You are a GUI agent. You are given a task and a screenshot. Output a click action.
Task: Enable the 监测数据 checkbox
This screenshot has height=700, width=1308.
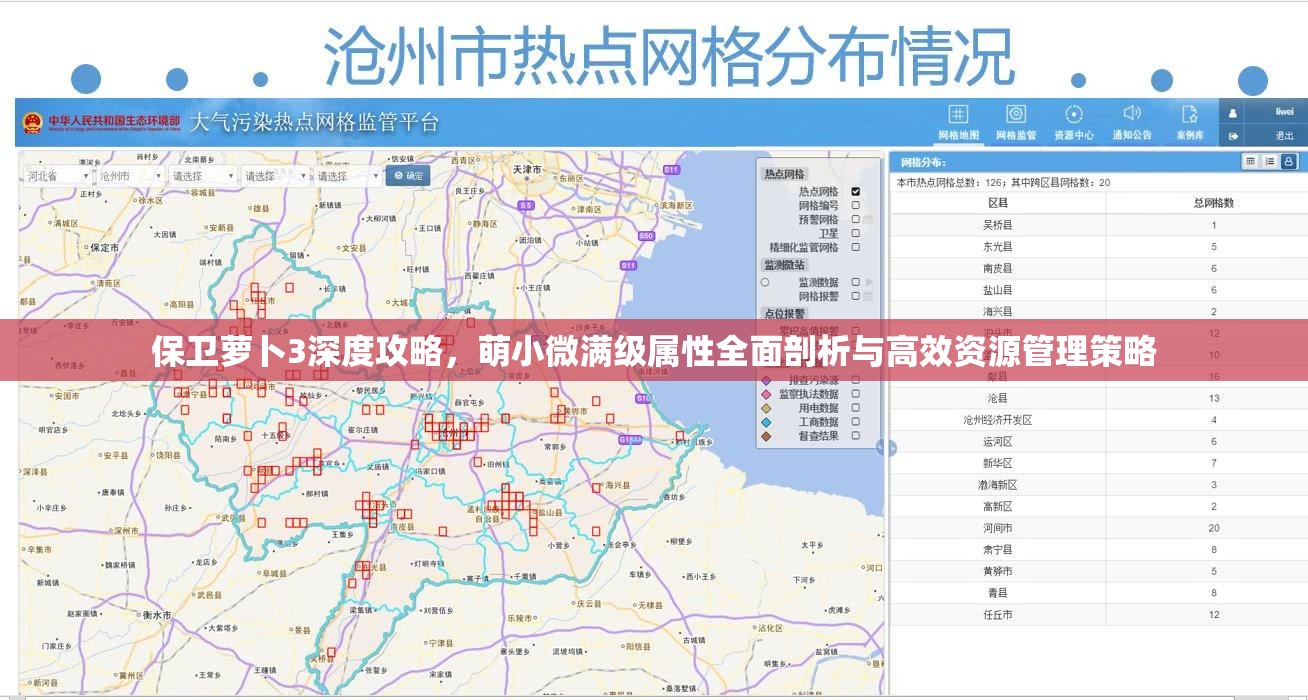[855, 282]
